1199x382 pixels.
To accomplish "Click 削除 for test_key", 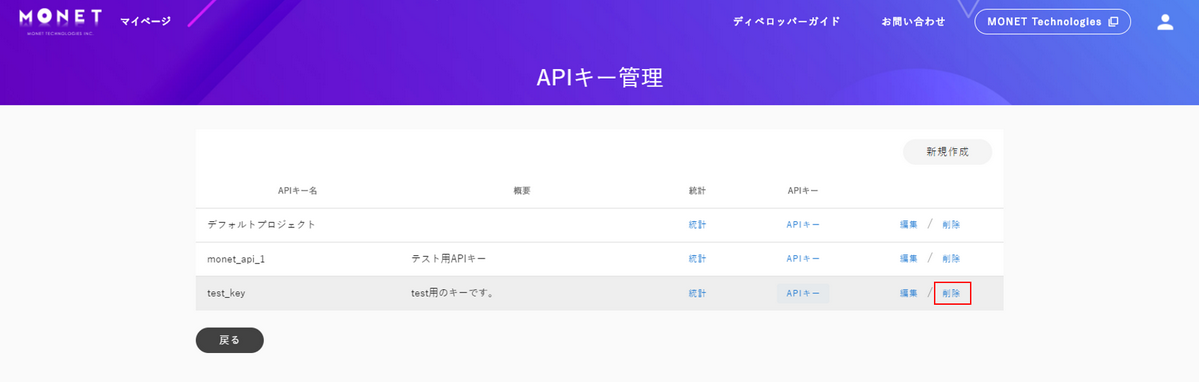I will [x=951, y=293].
